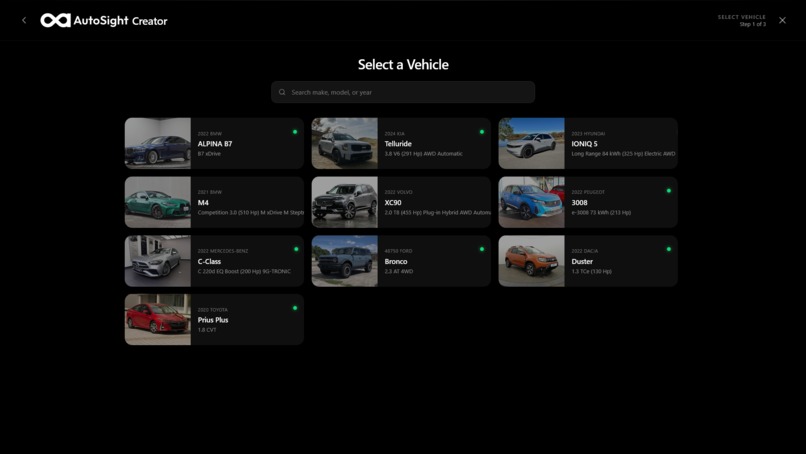Go back with the left arrow icon
This screenshot has height=454, width=806.
24,20
